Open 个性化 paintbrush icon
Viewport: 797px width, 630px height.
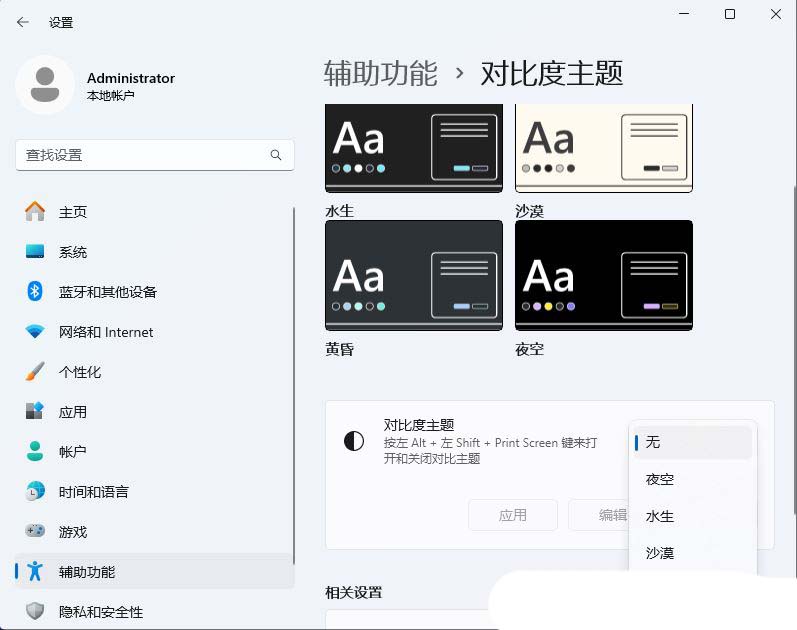(35, 372)
